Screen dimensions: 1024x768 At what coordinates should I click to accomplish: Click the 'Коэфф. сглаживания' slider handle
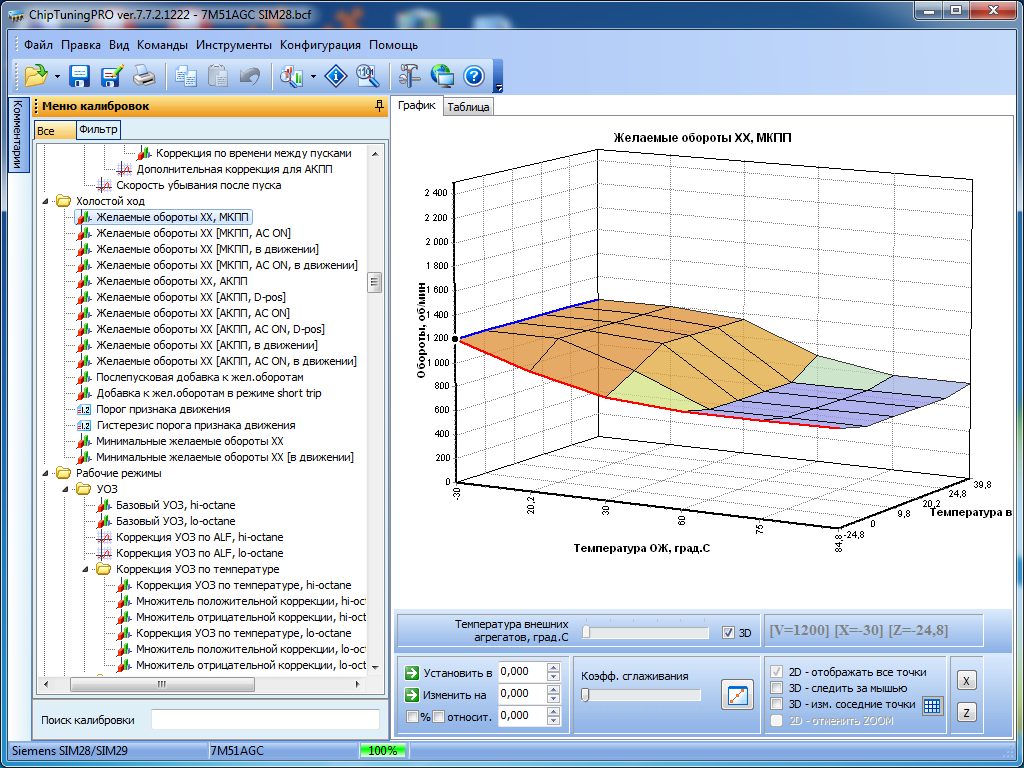click(x=585, y=694)
